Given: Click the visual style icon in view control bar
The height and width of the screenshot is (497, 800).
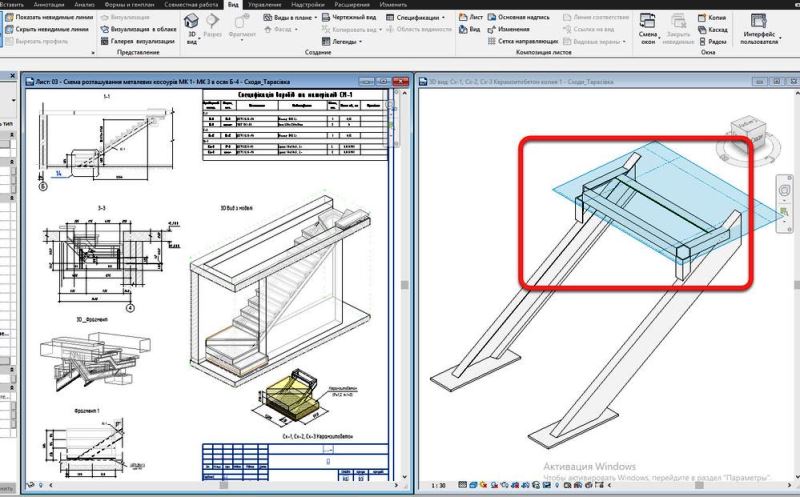Looking at the screenshot, I should tap(472, 485).
